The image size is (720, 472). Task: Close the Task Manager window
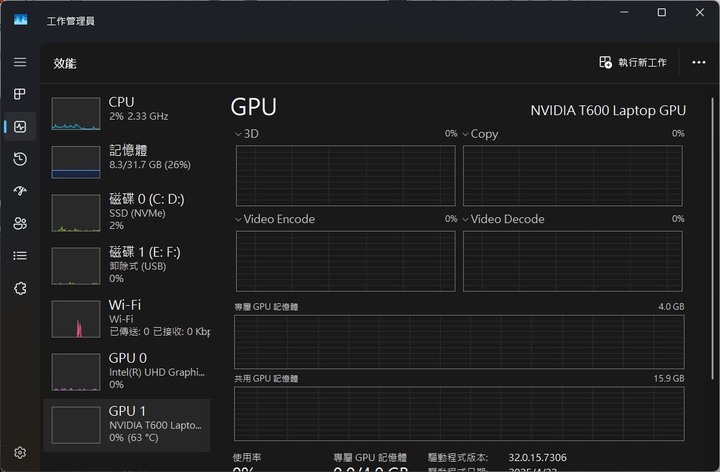click(699, 12)
